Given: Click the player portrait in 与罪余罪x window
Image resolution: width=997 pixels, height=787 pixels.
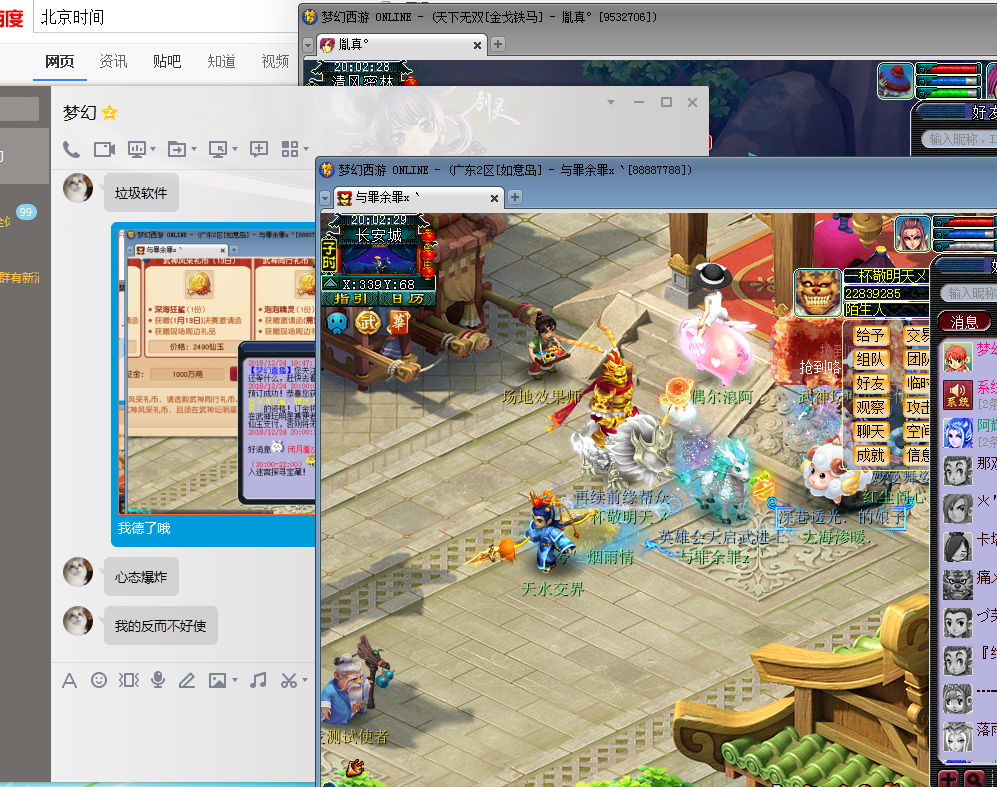Looking at the screenshot, I should tap(912, 234).
